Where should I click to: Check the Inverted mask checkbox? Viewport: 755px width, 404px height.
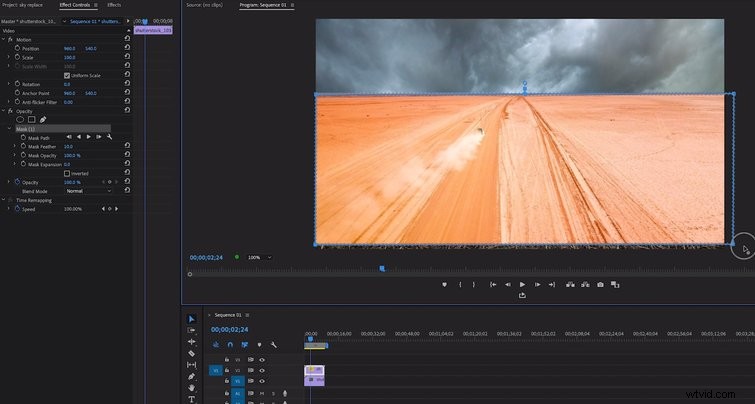point(67,173)
